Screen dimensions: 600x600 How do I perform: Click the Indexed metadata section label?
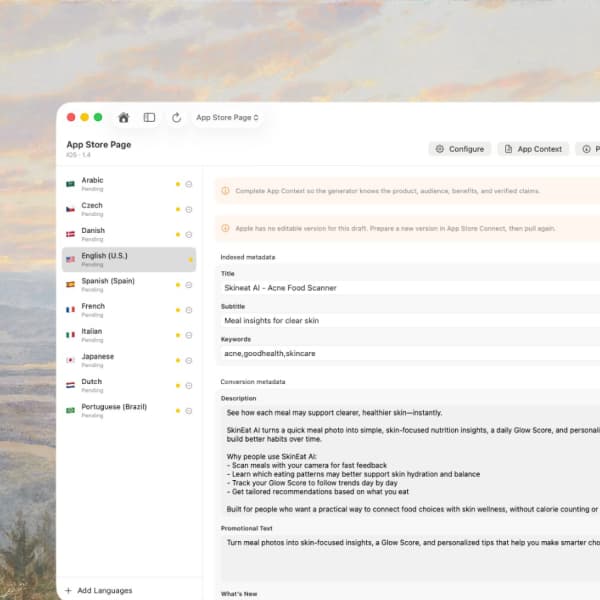248,257
